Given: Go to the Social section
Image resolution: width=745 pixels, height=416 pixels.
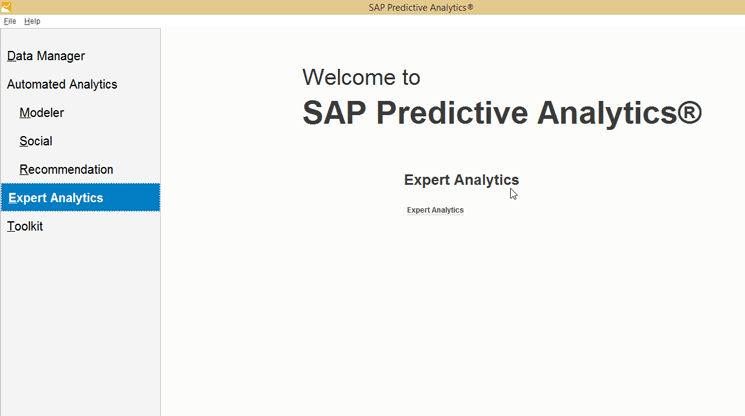Looking at the screenshot, I should pos(36,141).
